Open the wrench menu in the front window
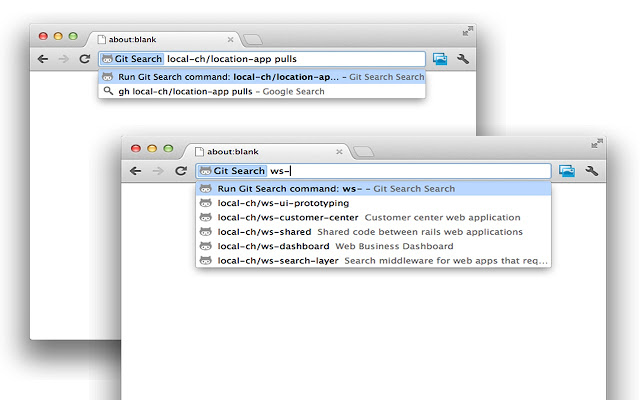This screenshot has height=400, width=640. tap(591, 171)
